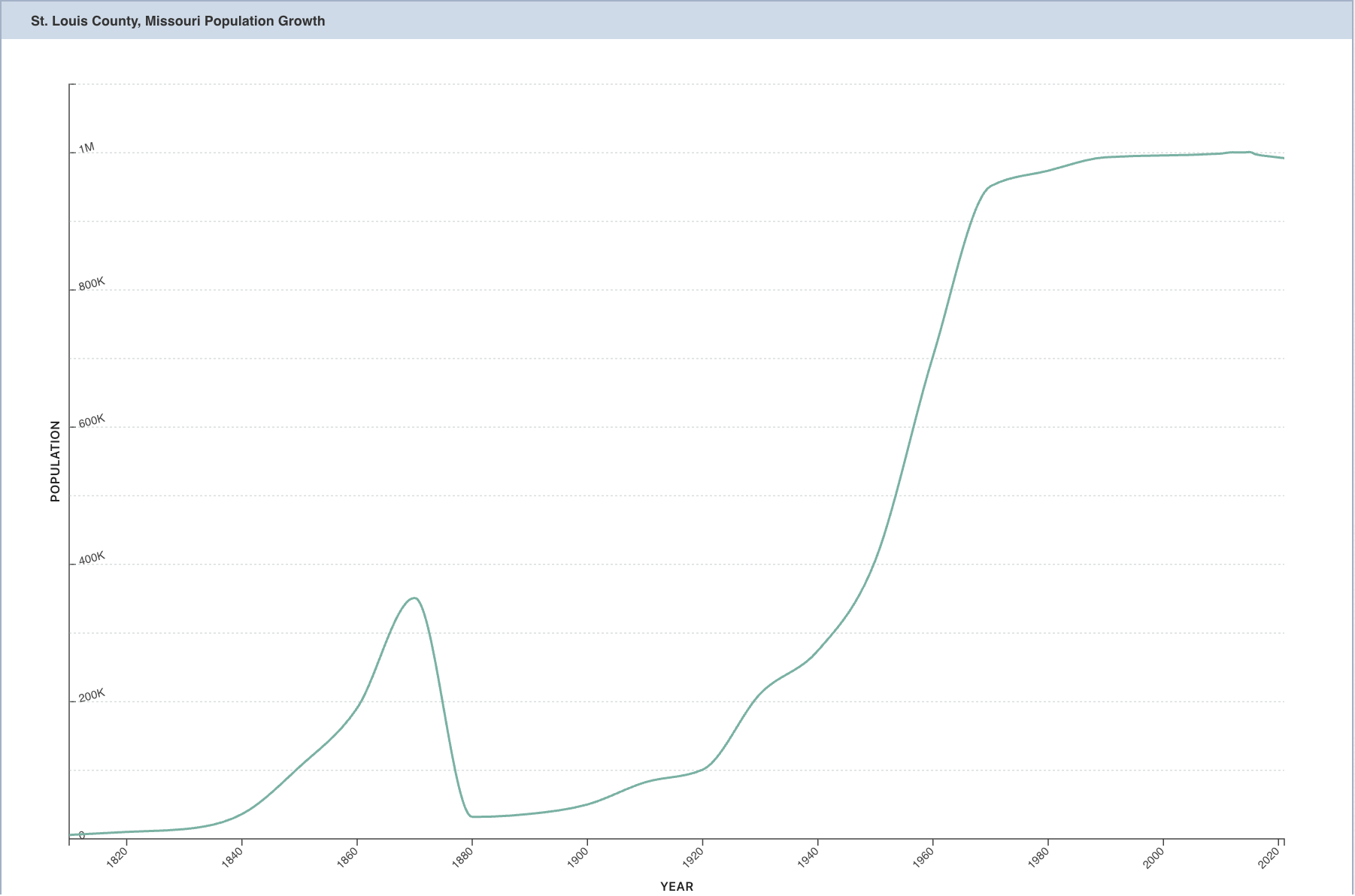The image size is (1355, 896).
Task: Click the 1M y-axis tick label
Action: 86,148
